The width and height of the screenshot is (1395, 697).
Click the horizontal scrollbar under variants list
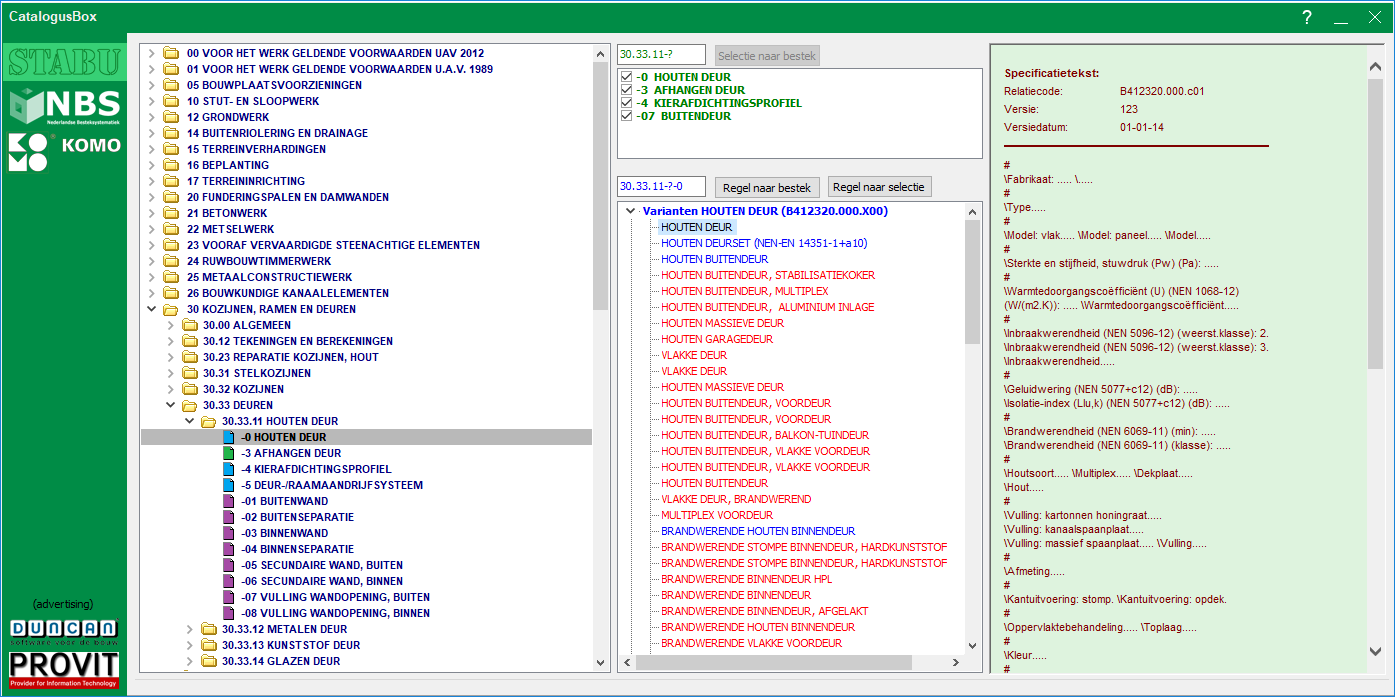pyautogui.click(x=774, y=662)
